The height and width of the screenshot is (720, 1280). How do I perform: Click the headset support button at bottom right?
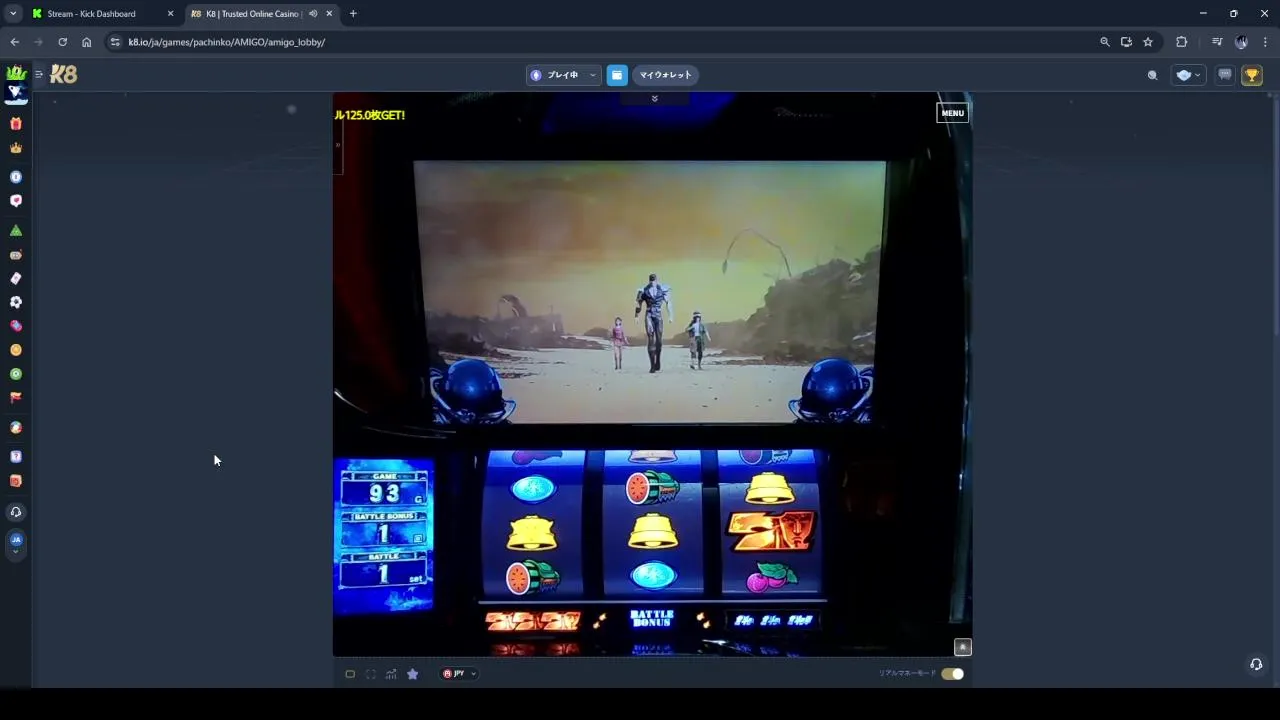(1256, 665)
